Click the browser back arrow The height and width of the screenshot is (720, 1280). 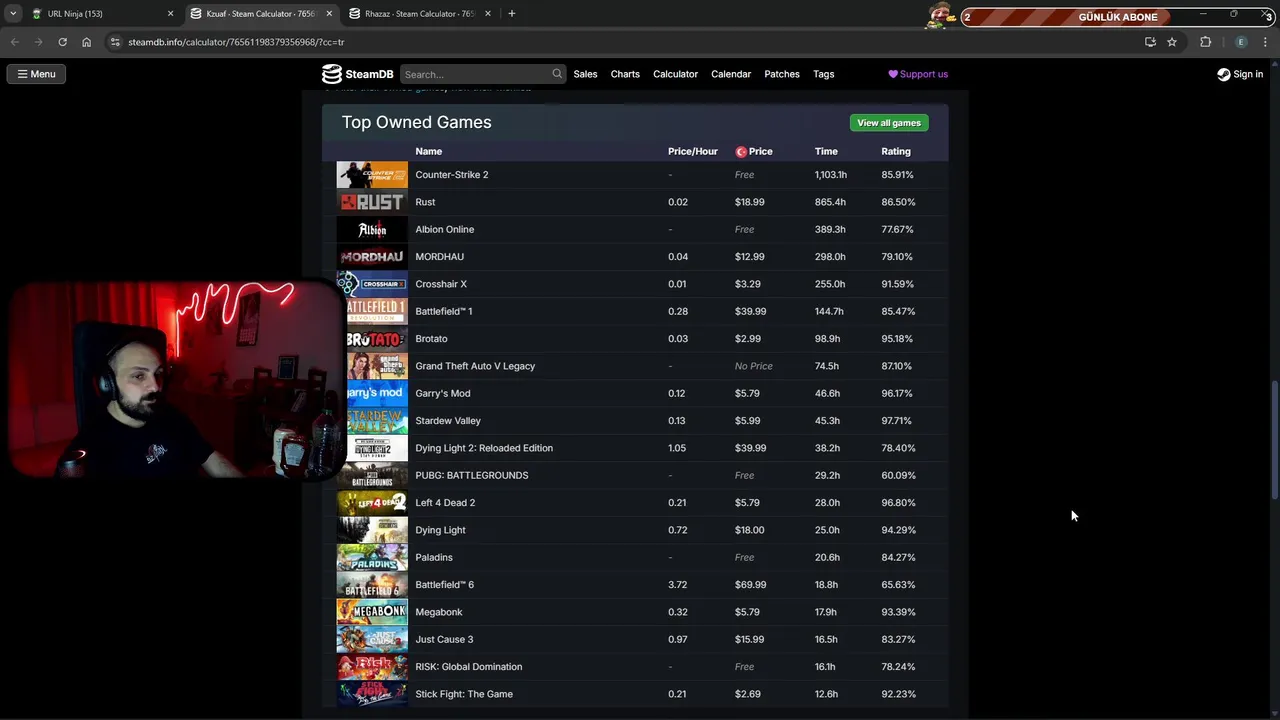[14, 42]
